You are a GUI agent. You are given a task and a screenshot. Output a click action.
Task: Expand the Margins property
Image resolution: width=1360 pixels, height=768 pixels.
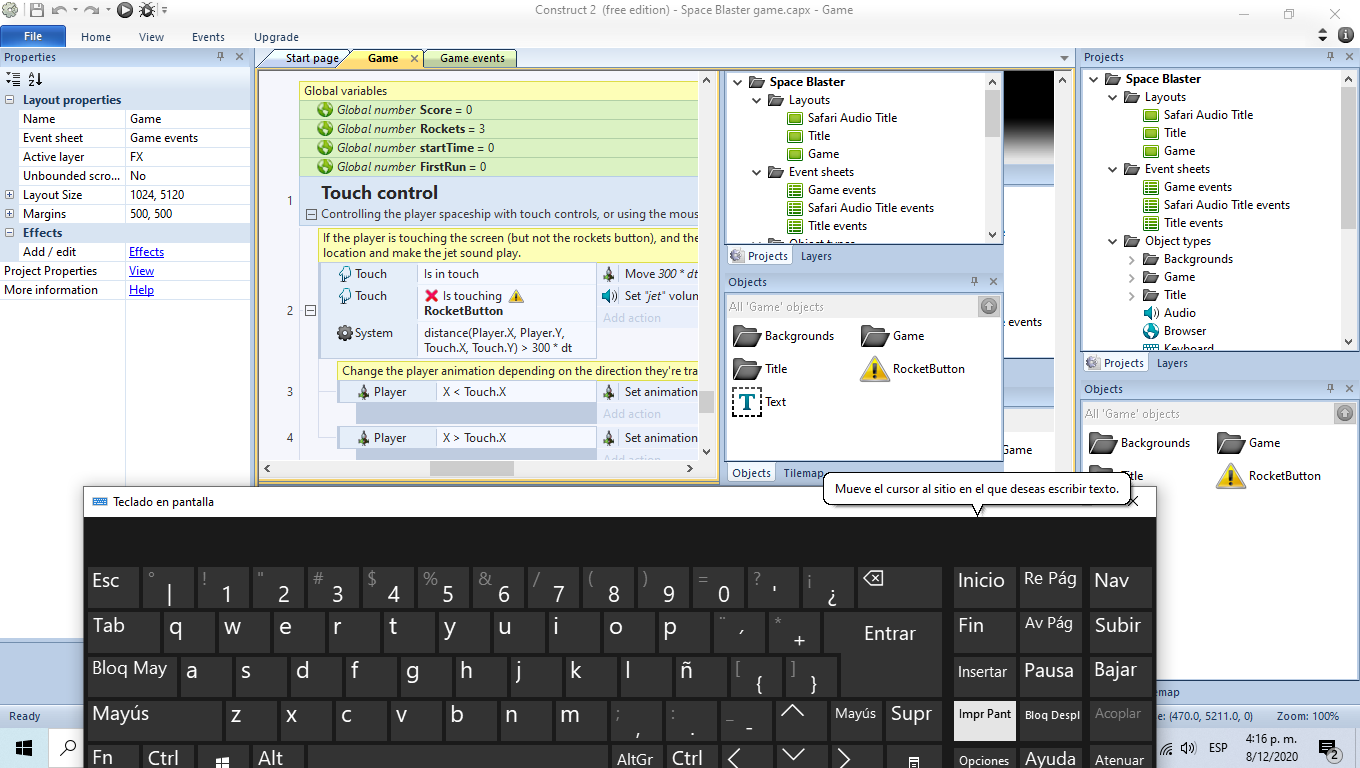[x=10, y=214]
